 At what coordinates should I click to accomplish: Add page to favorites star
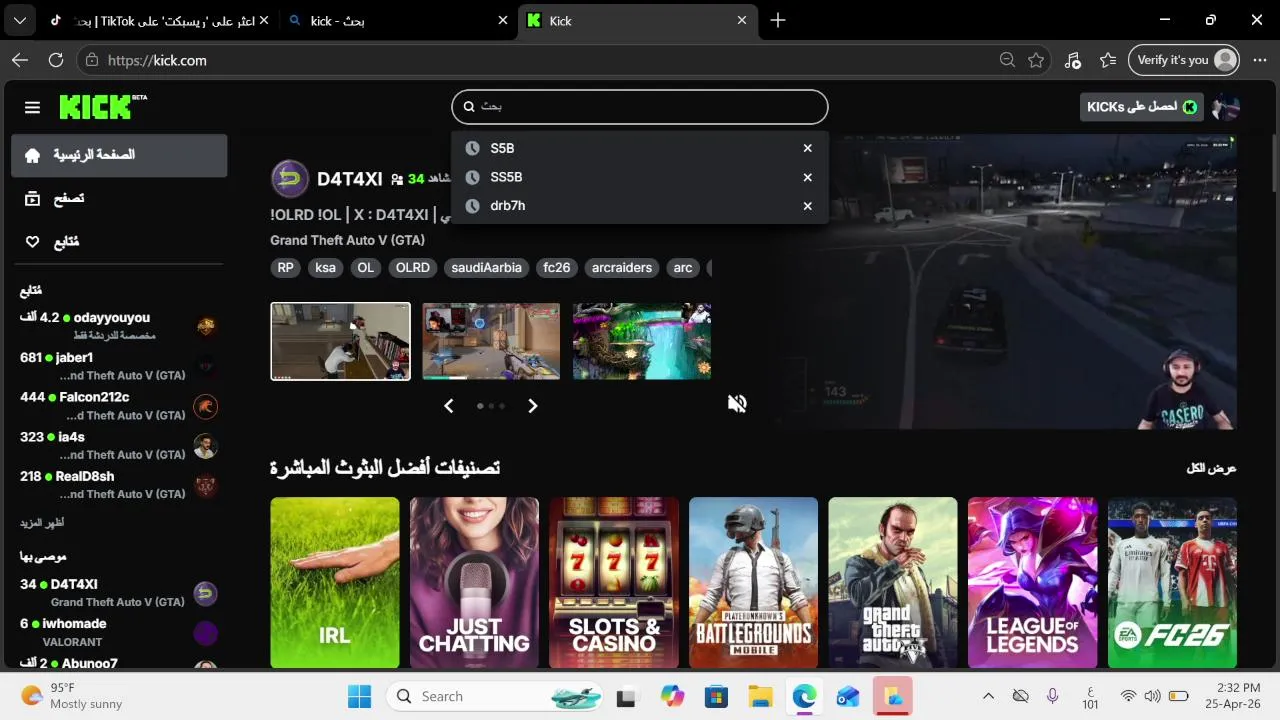click(x=1036, y=60)
